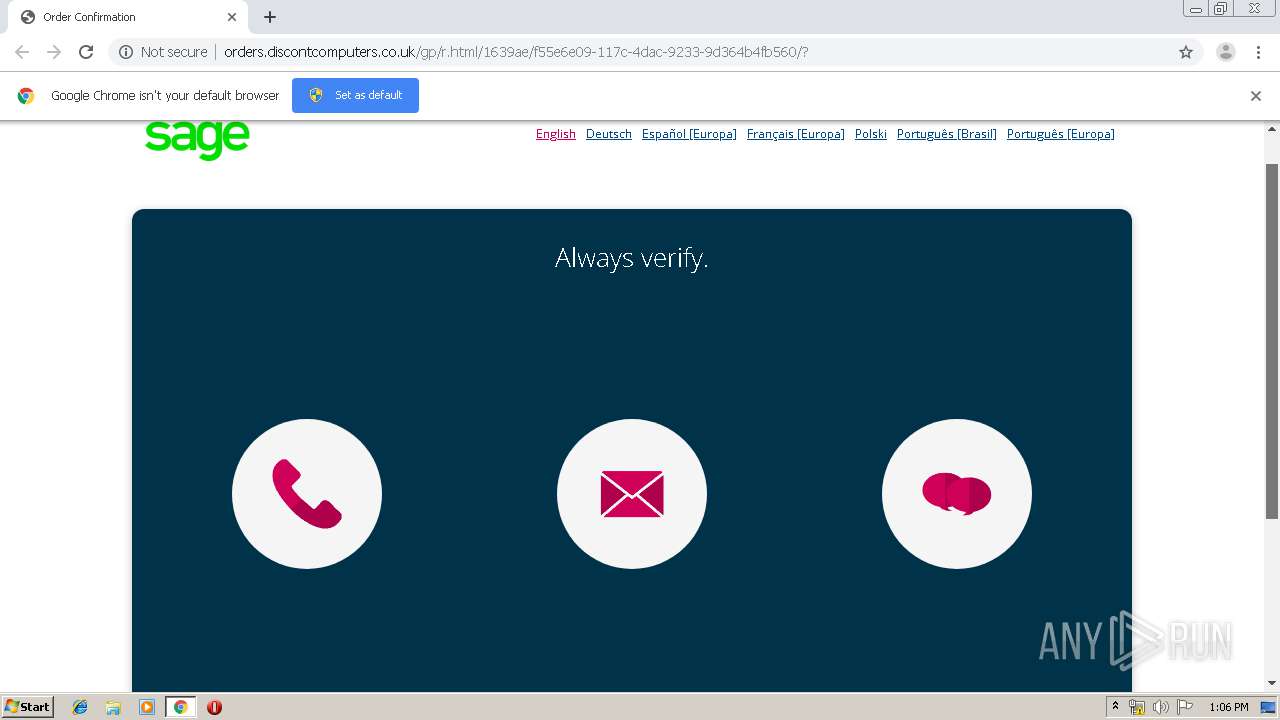
Task: Open media player from taskbar
Action: pyautogui.click(x=147, y=707)
